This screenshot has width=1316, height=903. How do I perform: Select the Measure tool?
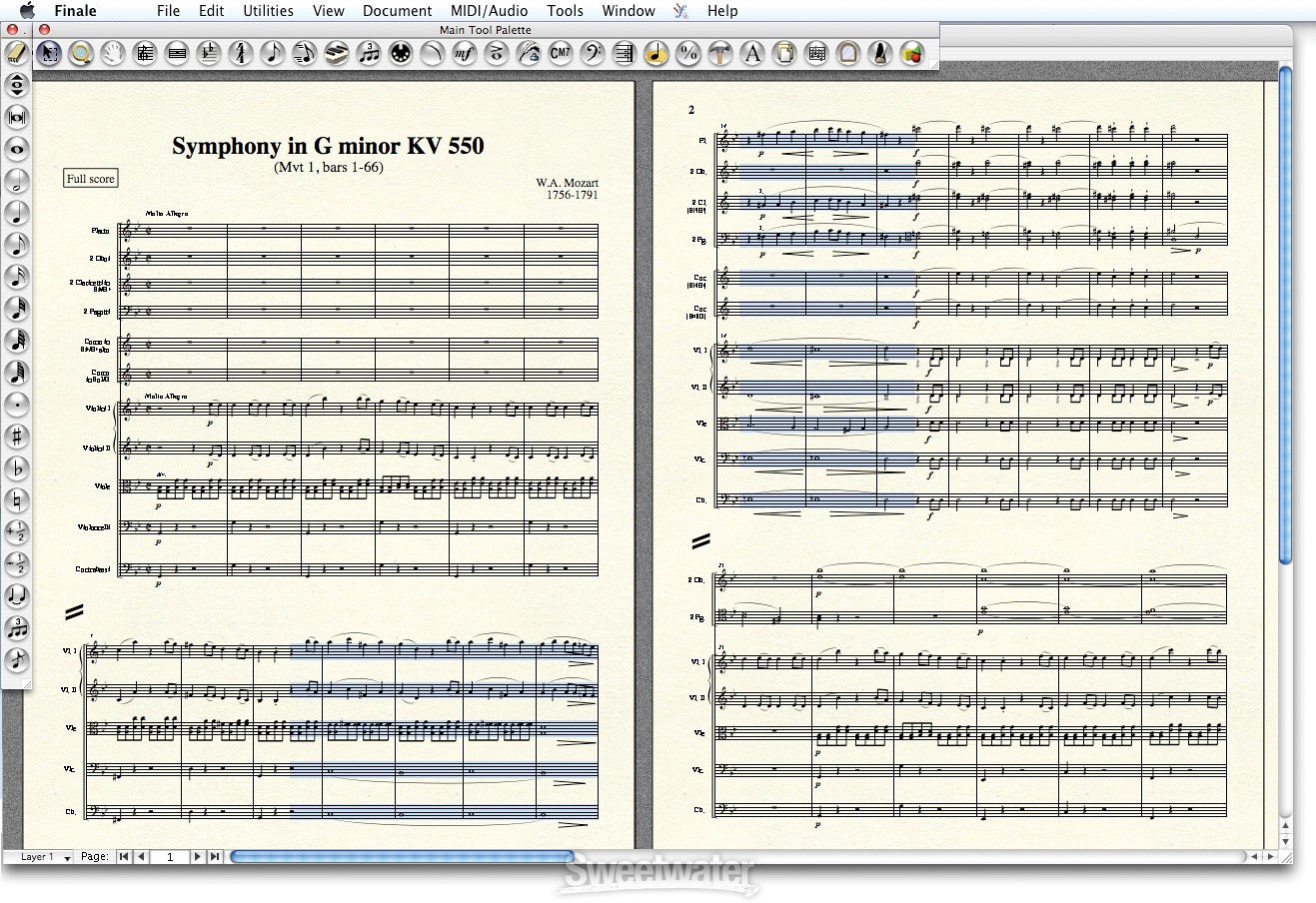point(177,54)
